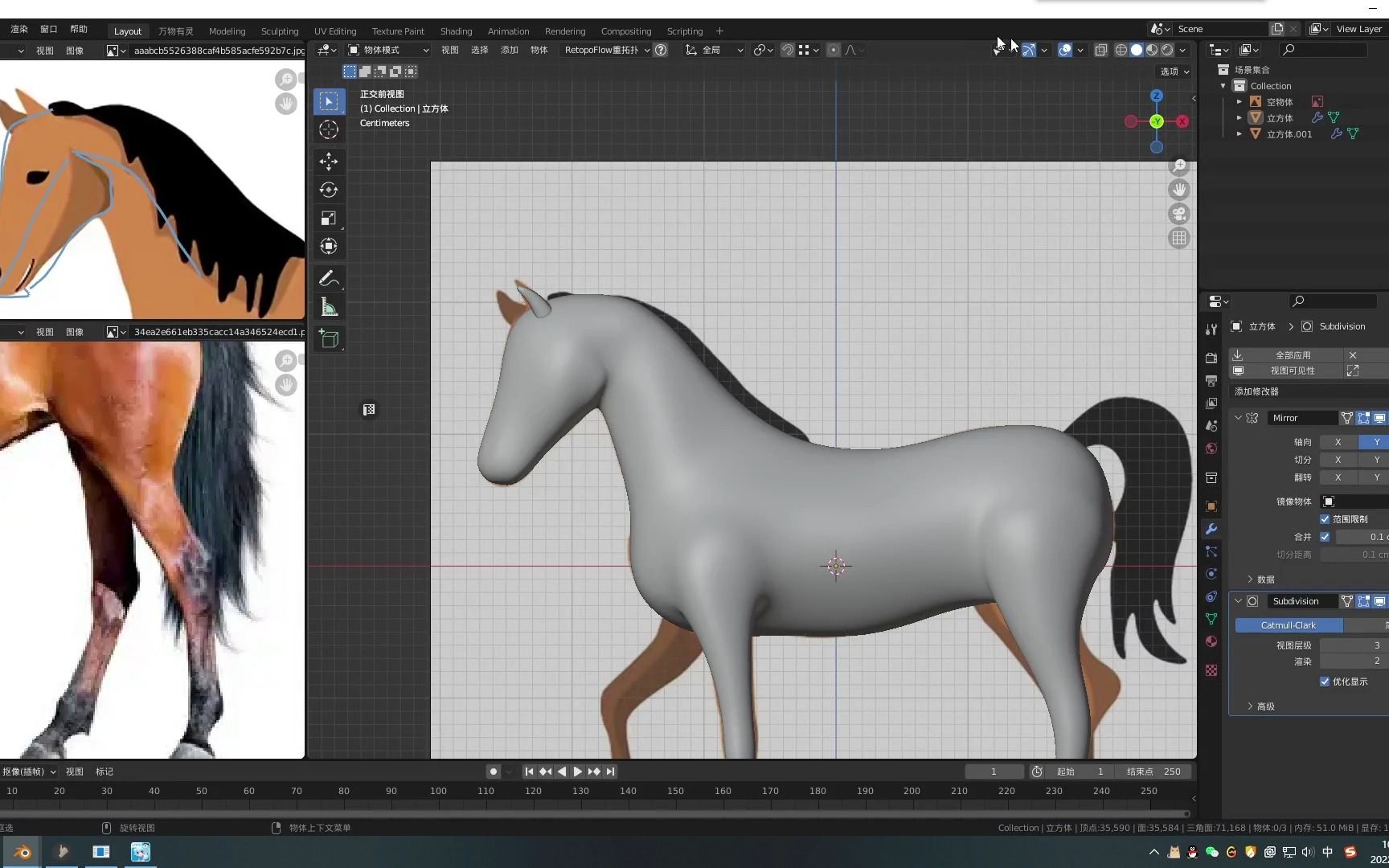Switch to the Sculpting workspace tab
Viewport: 1389px width, 868px height.
point(279,31)
